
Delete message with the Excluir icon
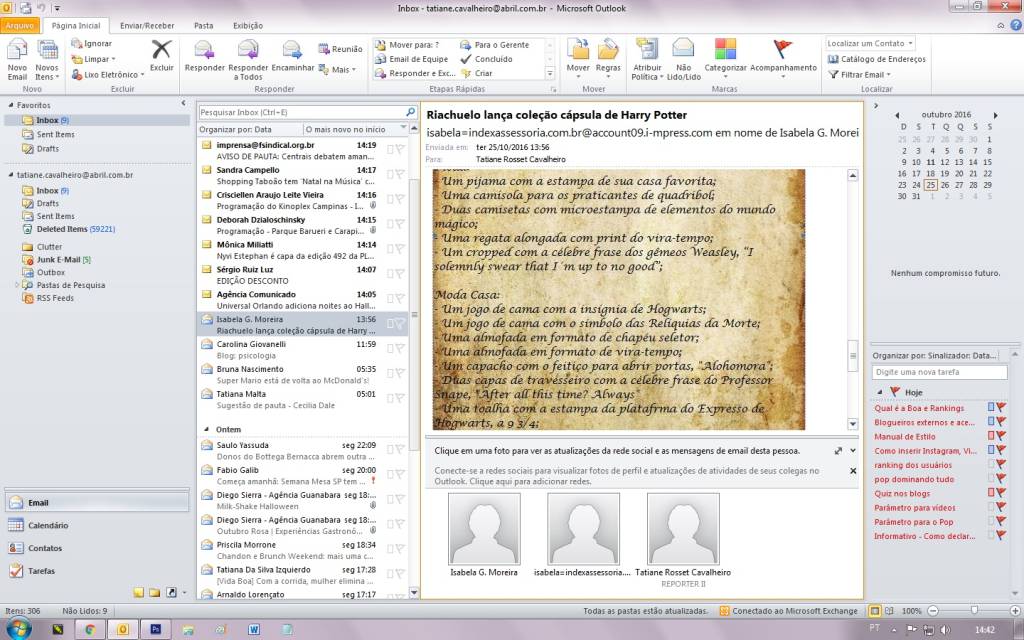tap(161, 53)
